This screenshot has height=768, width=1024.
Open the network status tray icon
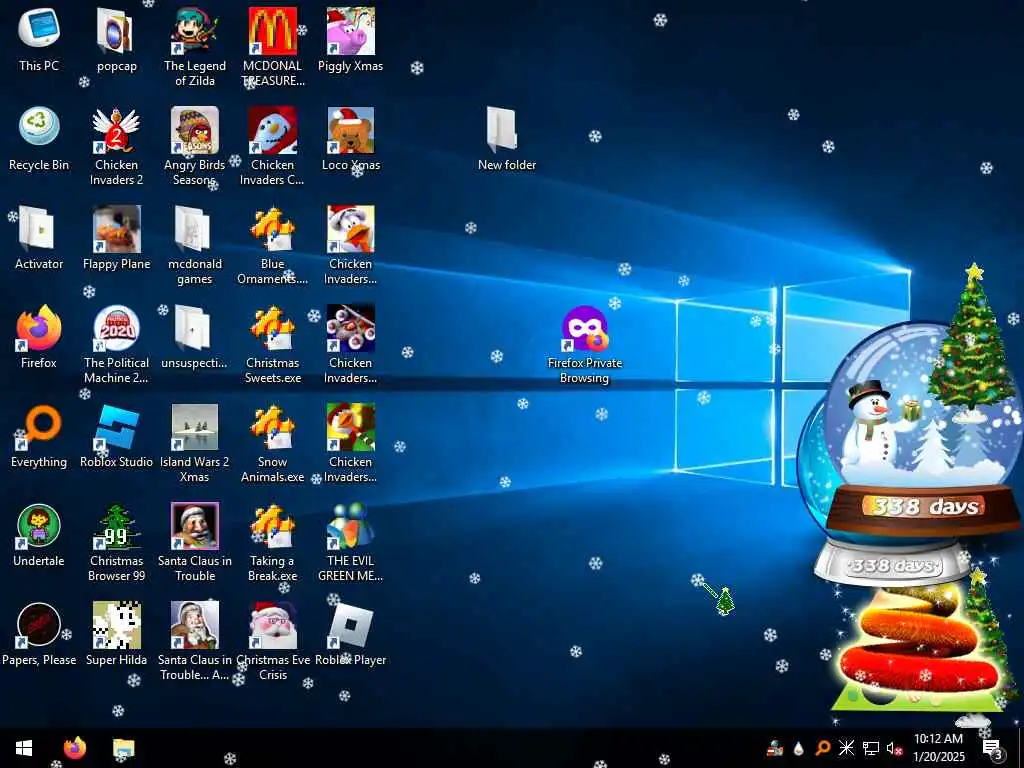tap(871, 748)
